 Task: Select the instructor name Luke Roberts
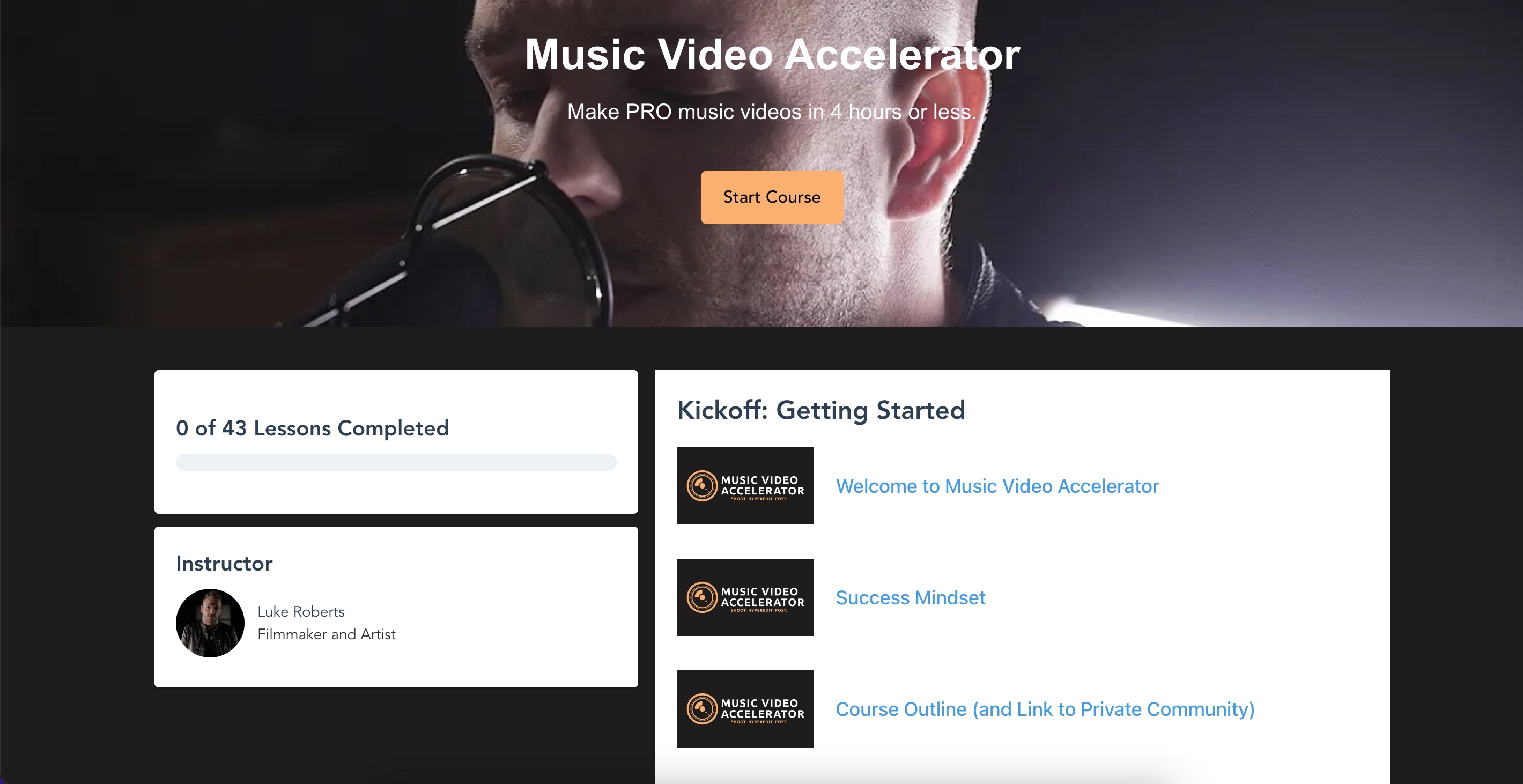point(300,611)
